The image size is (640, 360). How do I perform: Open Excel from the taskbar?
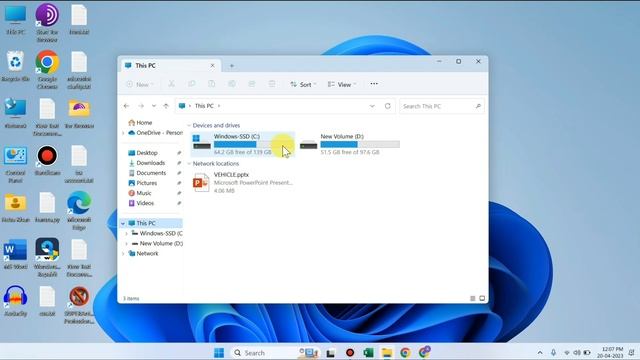tap(368, 353)
